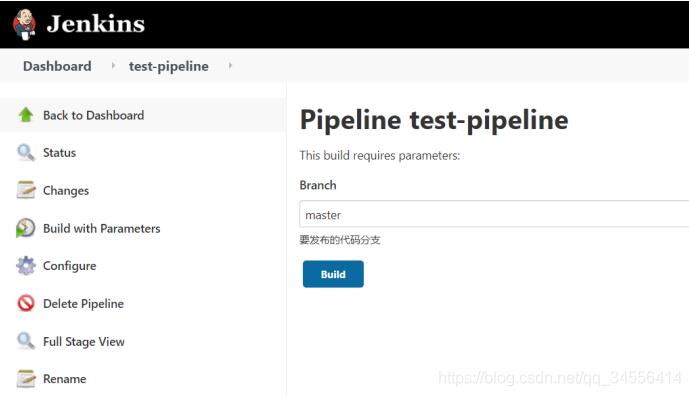This screenshot has width=689, height=413.
Task: Click the Jenkins title text in header
Action: pyautogui.click(x=96, y=24)
